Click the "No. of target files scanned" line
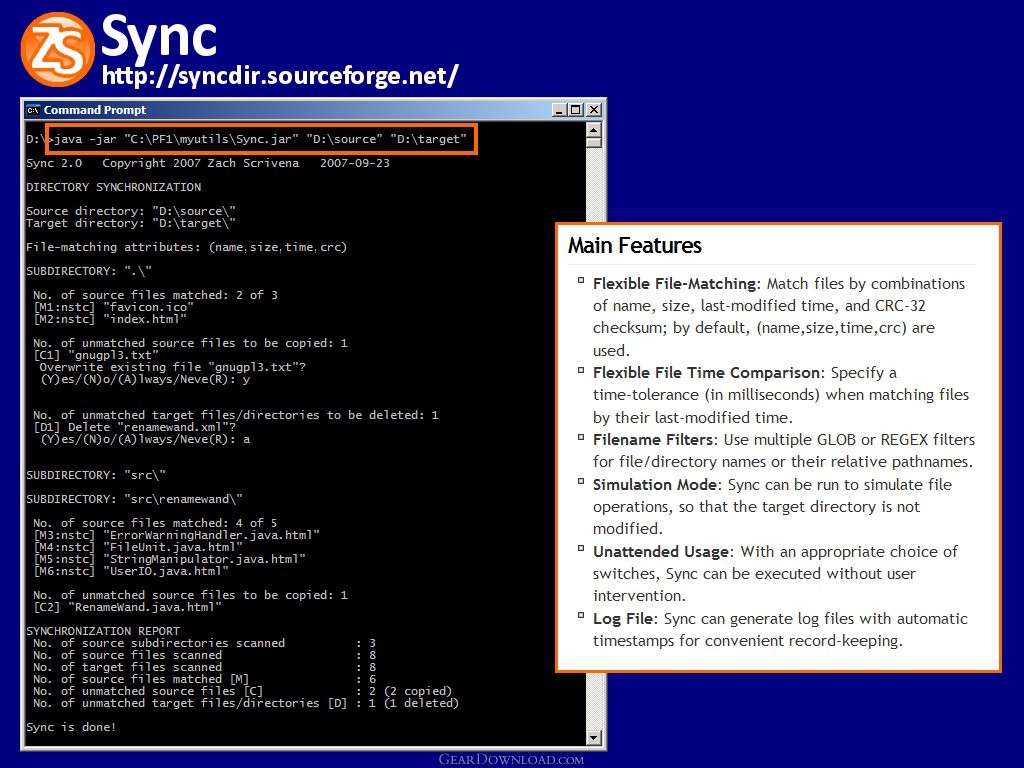This screenshot has width=1024, height=768. click(x=204, y=667)
